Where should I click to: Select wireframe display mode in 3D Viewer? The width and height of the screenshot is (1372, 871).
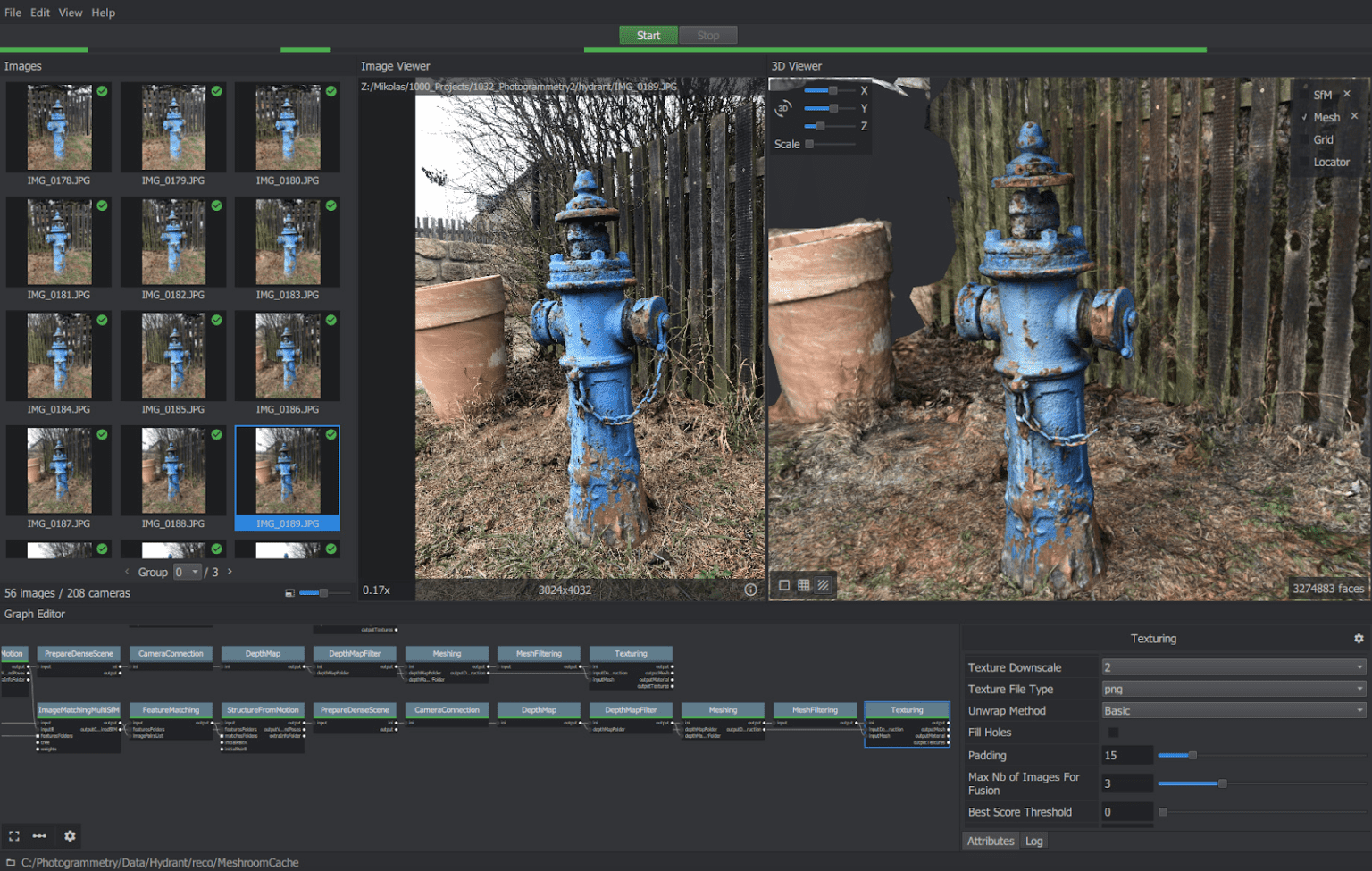click(x=803, y=585)
